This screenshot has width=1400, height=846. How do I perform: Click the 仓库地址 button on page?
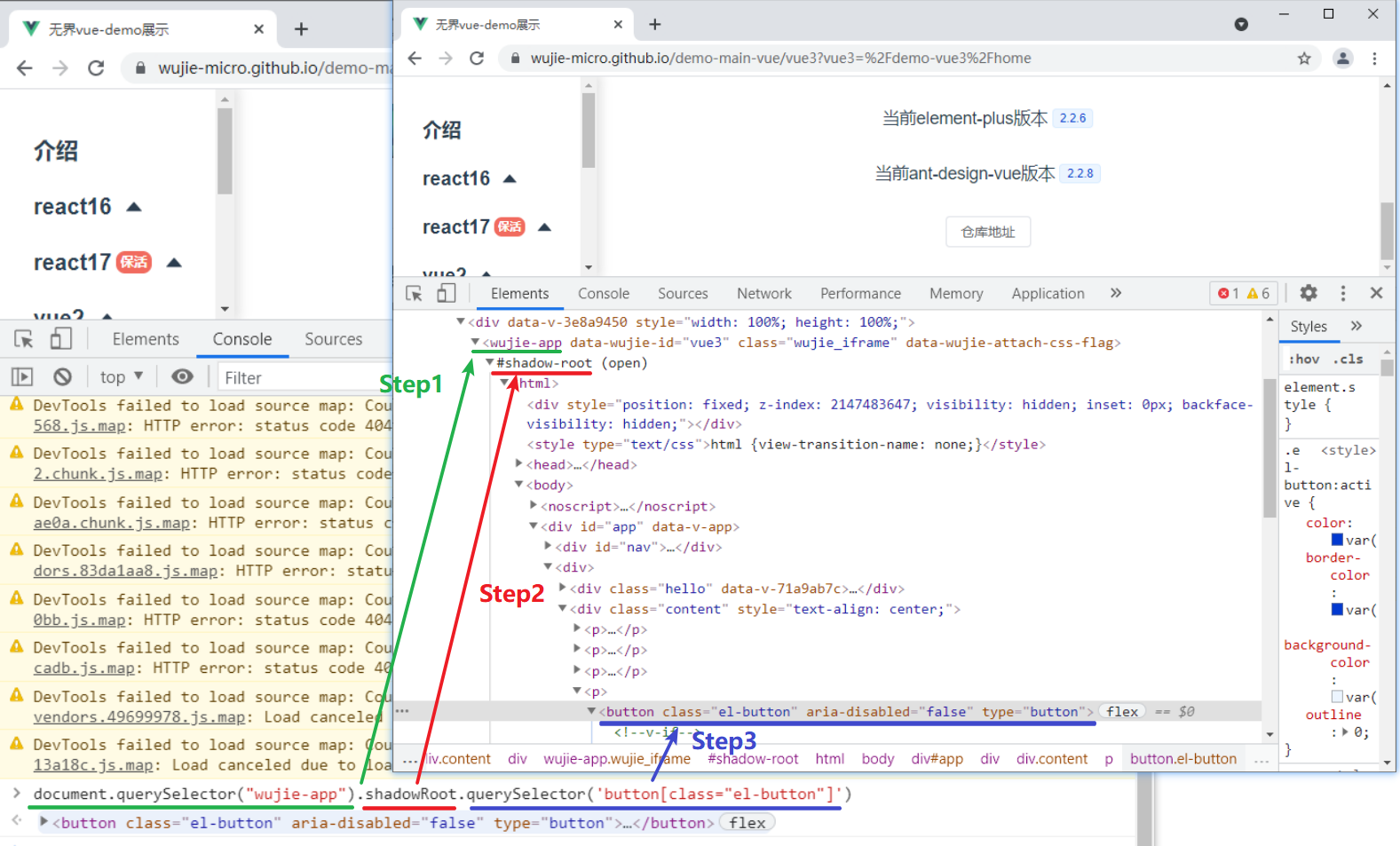(988, 232)
